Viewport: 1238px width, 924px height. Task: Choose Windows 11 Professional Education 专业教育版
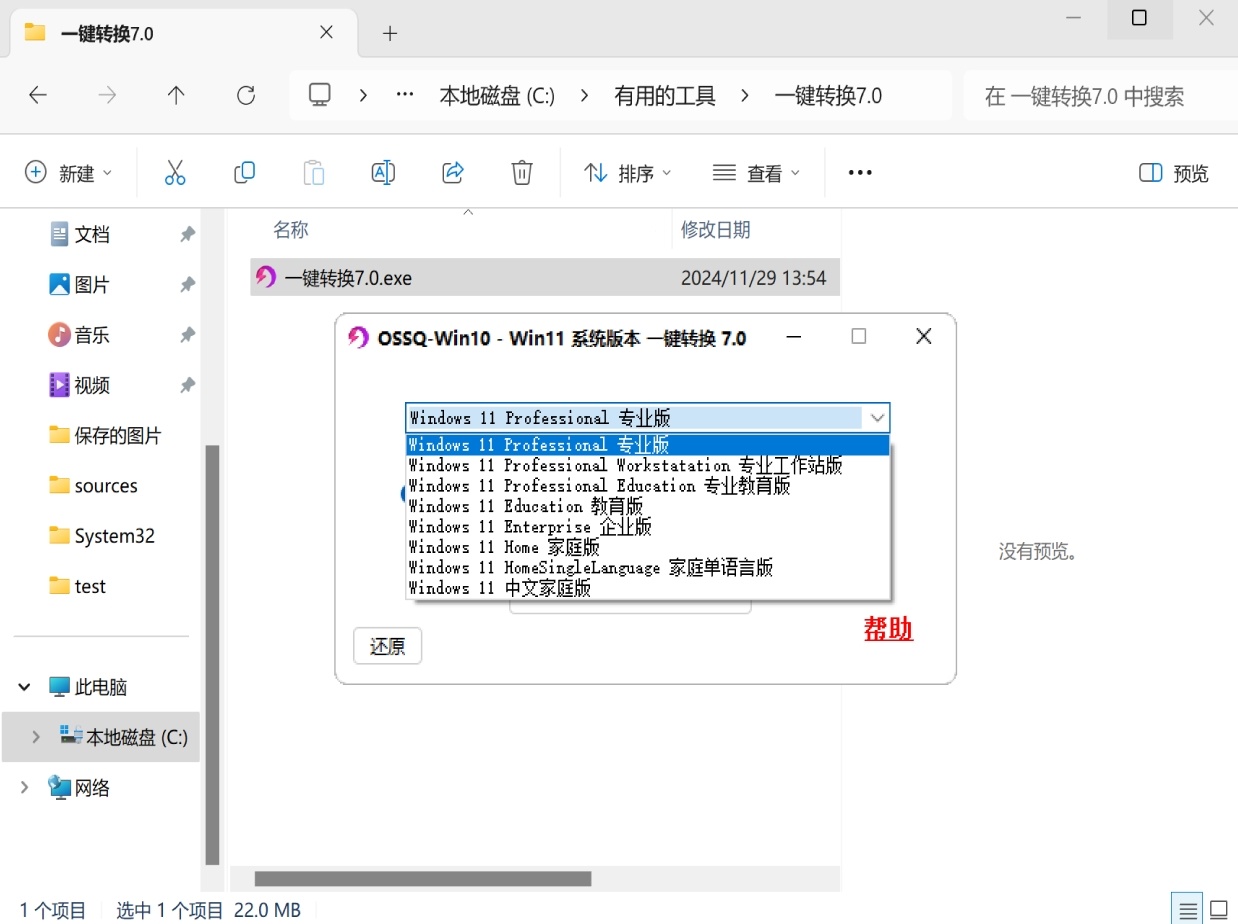coord(648,486)
